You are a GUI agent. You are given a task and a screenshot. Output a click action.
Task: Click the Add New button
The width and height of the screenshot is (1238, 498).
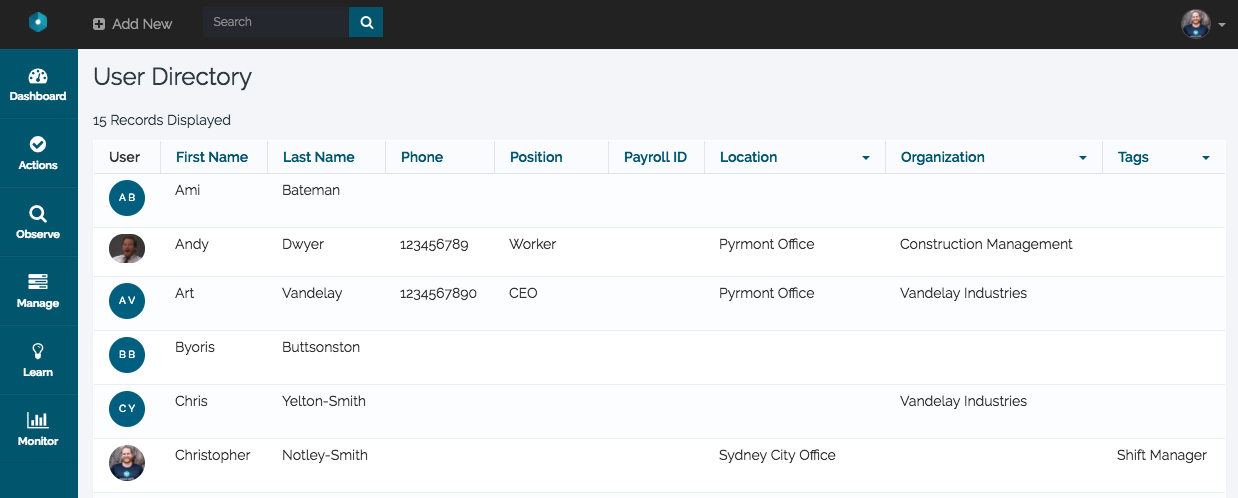click(x=132, y=23)
